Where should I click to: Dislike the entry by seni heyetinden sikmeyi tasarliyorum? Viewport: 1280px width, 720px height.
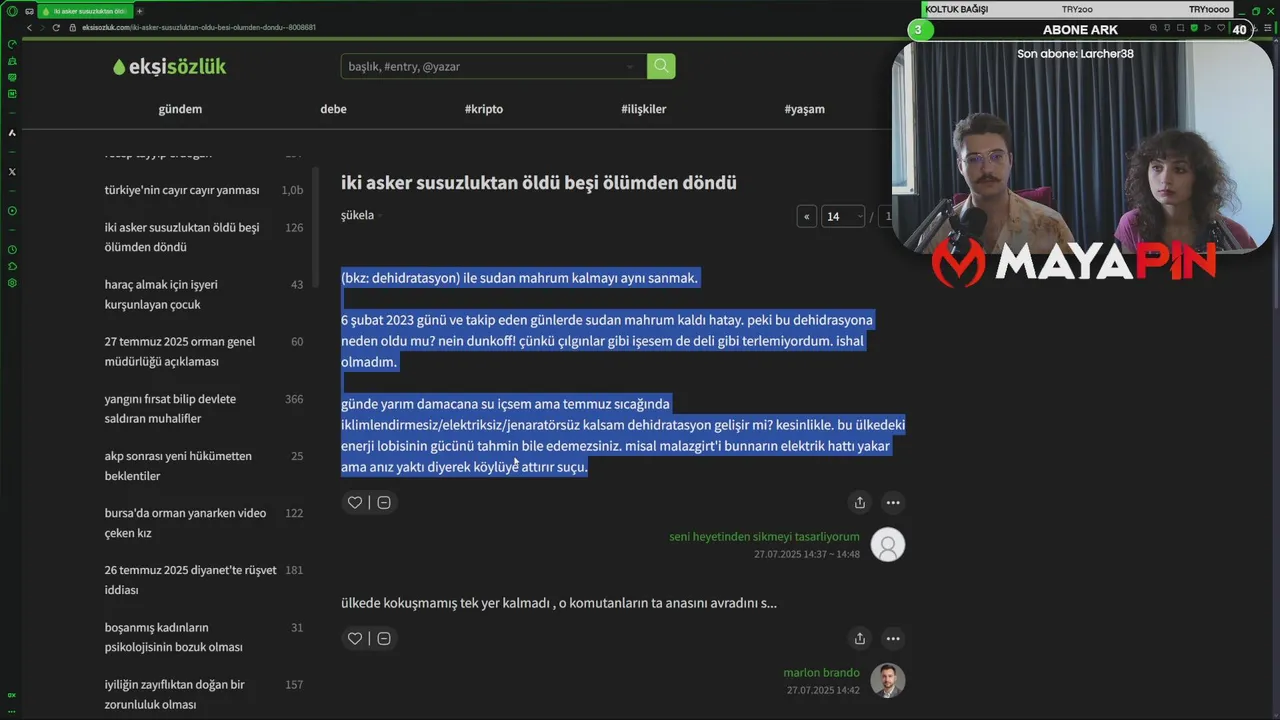click(384, 502)
